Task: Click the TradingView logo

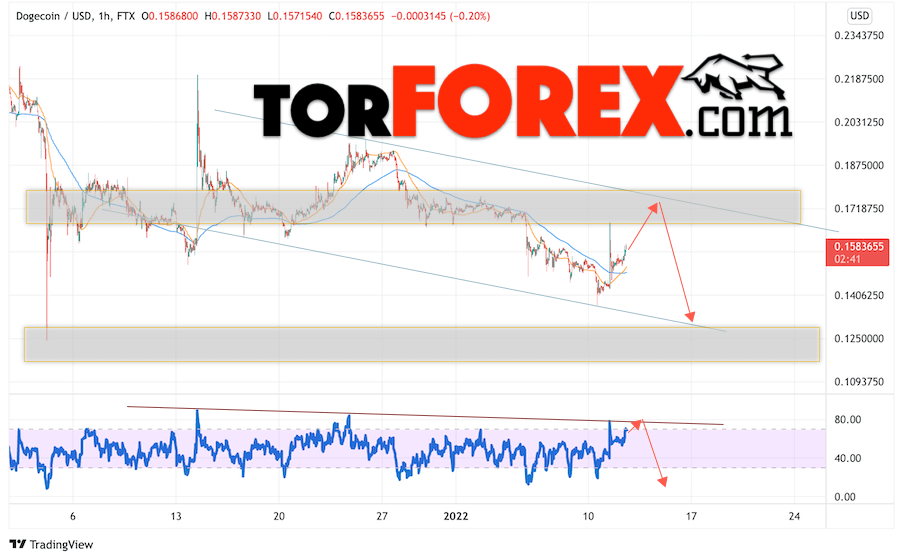Action: 51,544
